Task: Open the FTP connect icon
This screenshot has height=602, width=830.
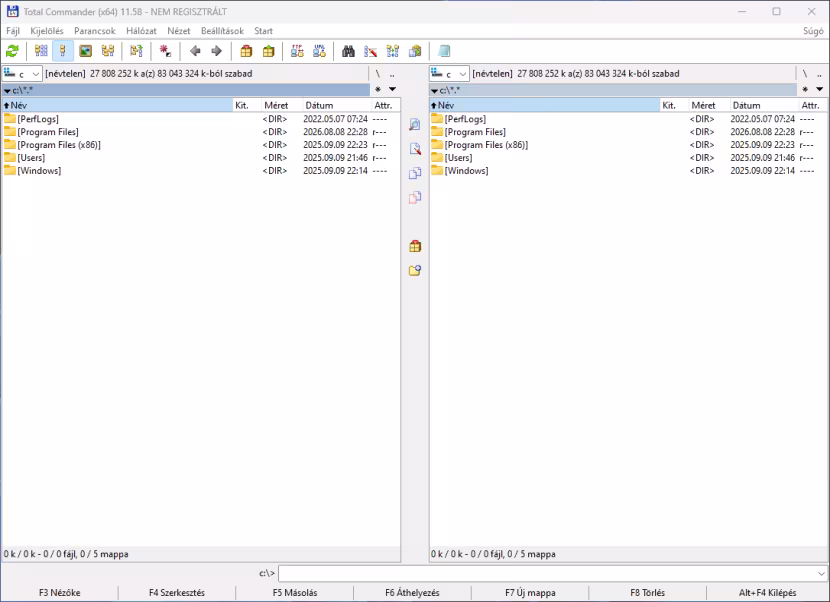Action: point(297,51)
